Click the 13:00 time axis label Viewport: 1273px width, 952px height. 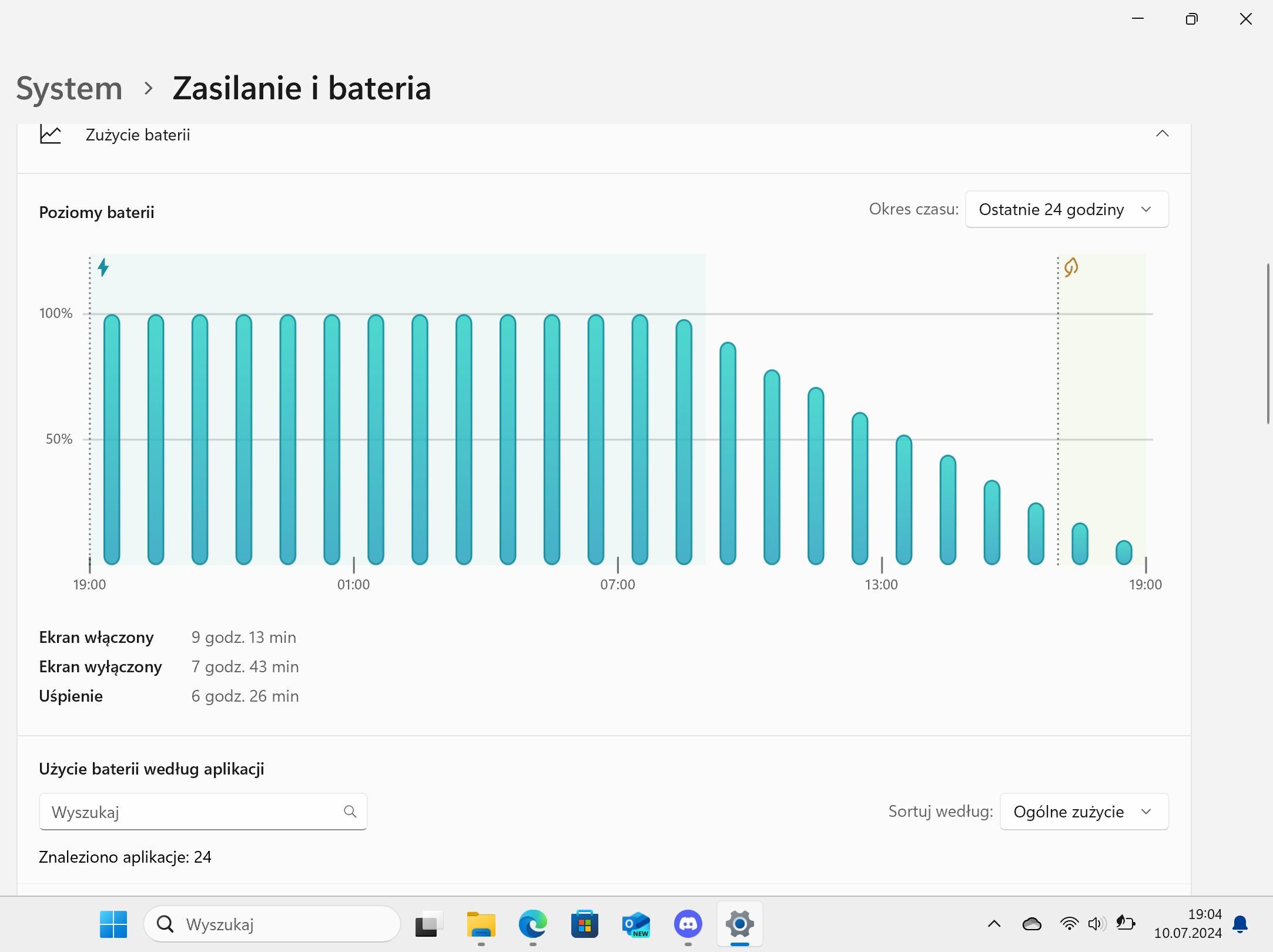[881, 585]
